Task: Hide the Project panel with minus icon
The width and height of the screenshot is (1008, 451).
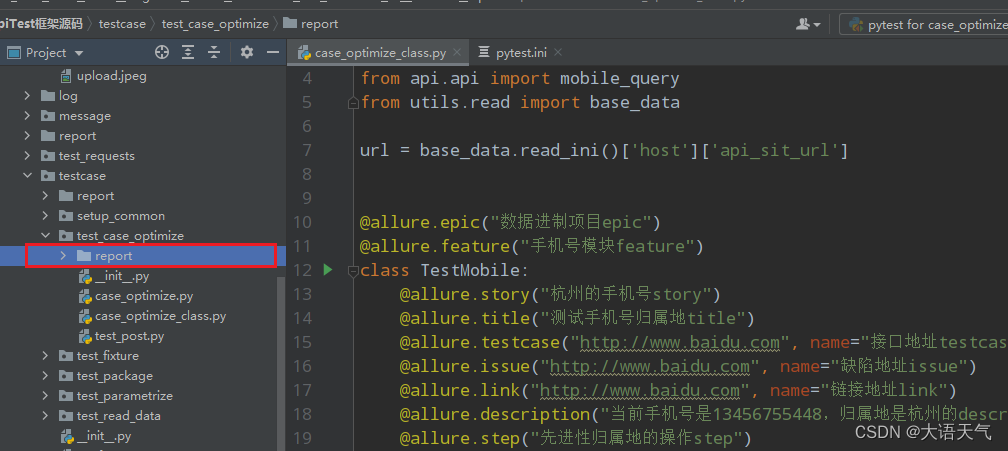Action: pos(273,53)
